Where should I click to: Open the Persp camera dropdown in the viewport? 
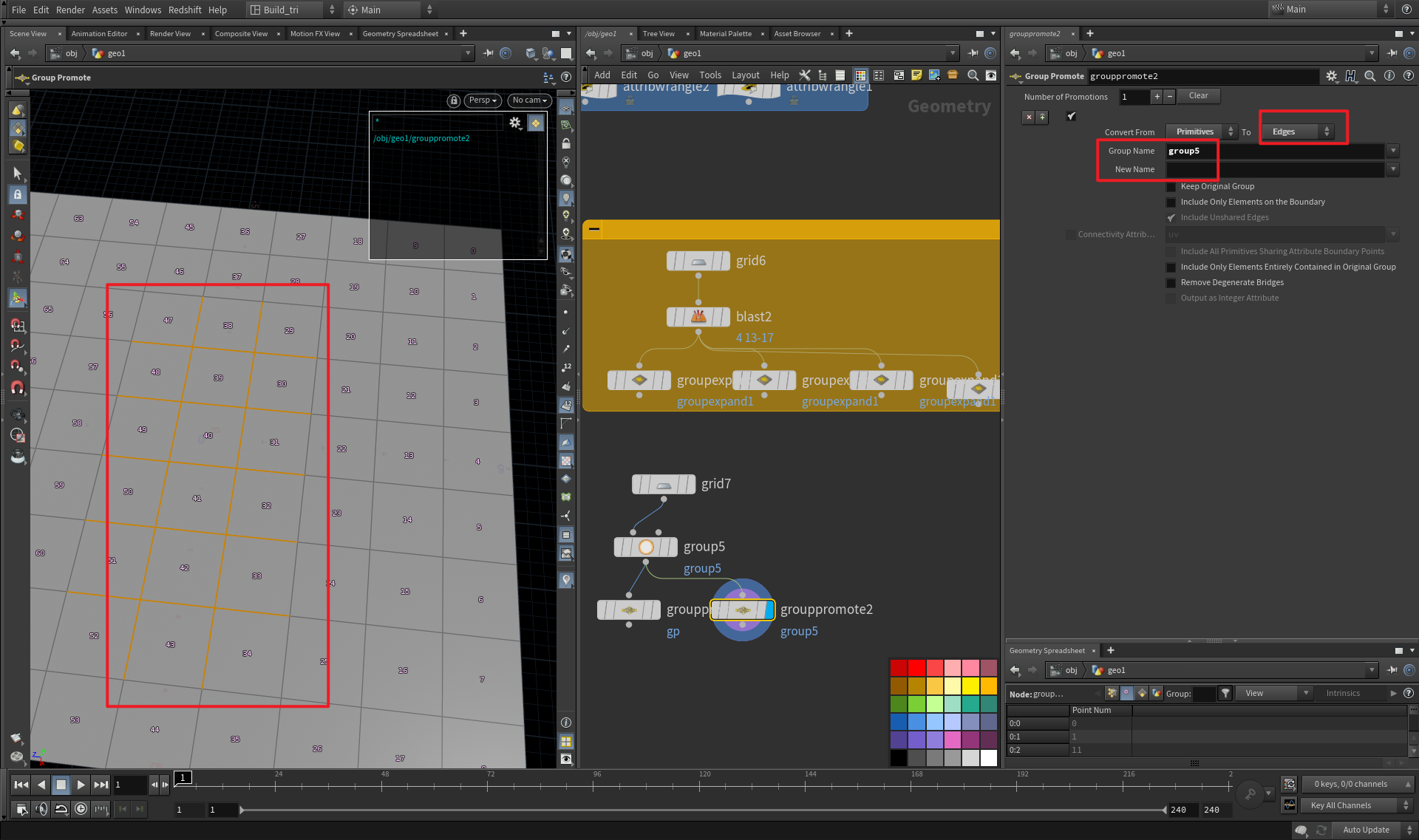[x=482, y=100]
